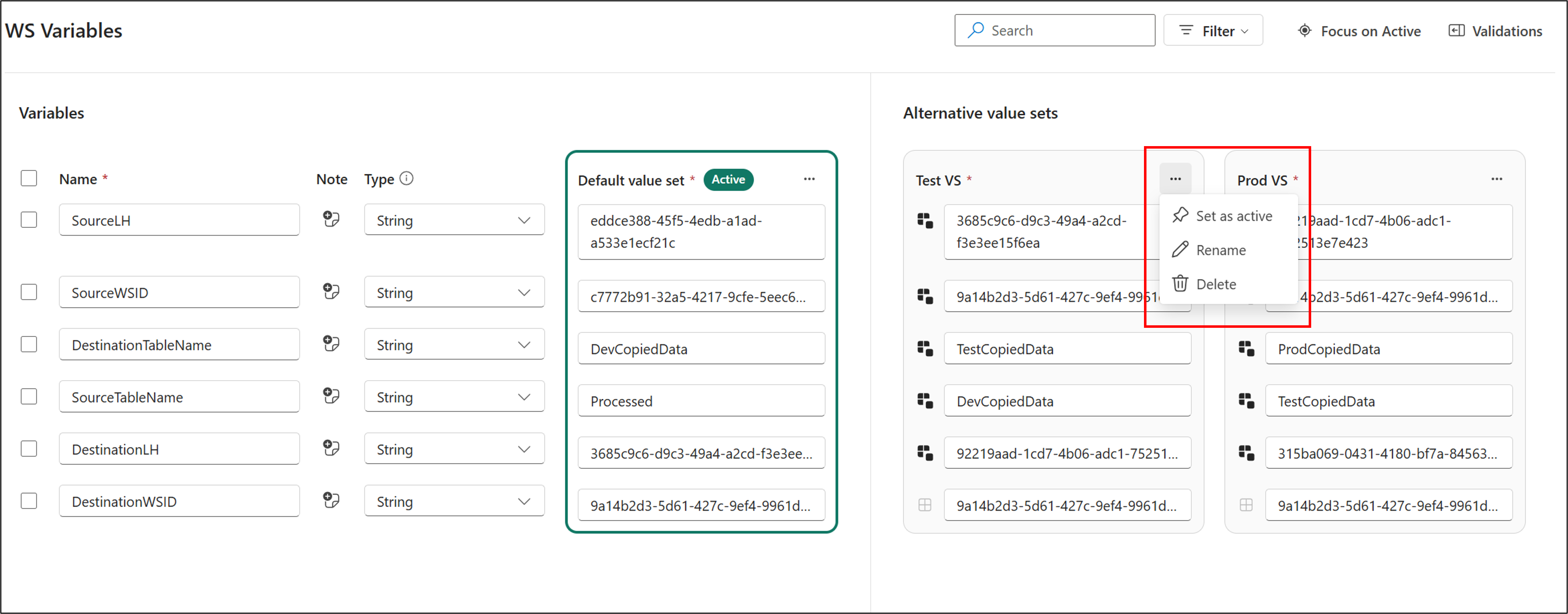Choose Set as active from menu

pos(1233,216)
